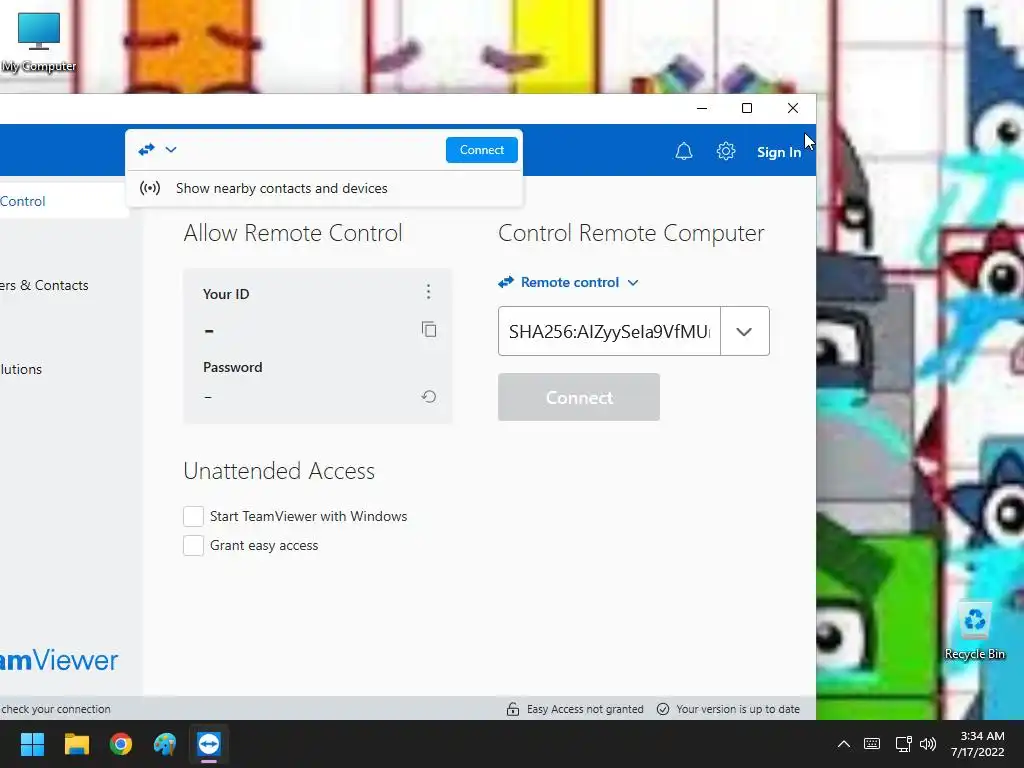Click the blue Connect button in search bar
The image size is (1024, 768).
click(x=482, y=150)
